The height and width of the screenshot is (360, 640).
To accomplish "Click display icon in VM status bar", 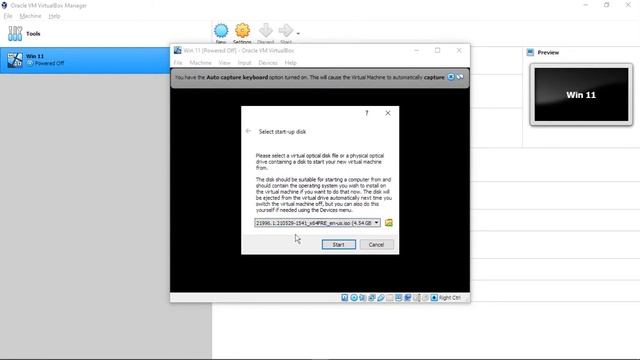I will 398,298.
